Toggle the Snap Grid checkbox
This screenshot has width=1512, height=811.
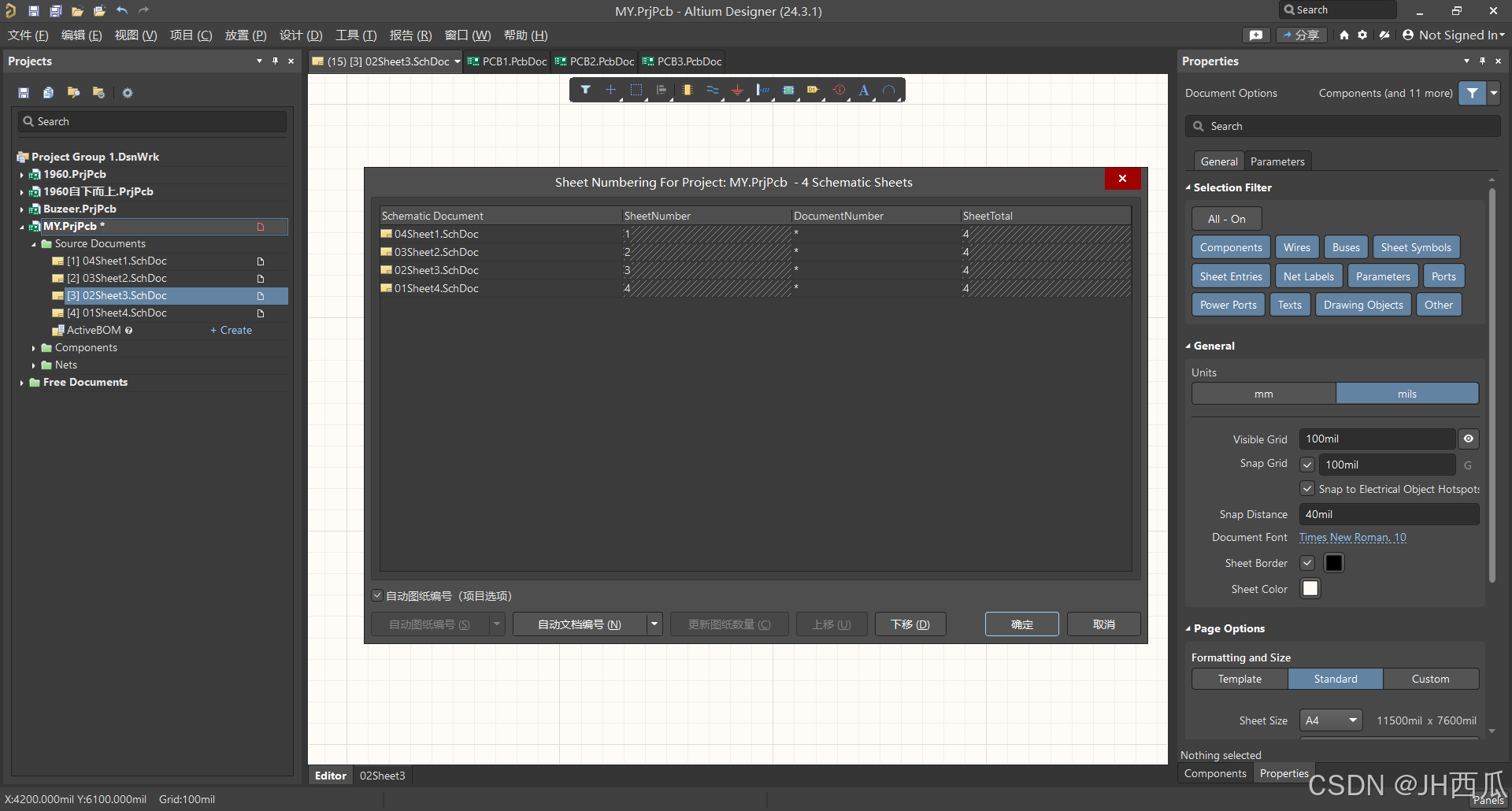[x=1307, y=465]
